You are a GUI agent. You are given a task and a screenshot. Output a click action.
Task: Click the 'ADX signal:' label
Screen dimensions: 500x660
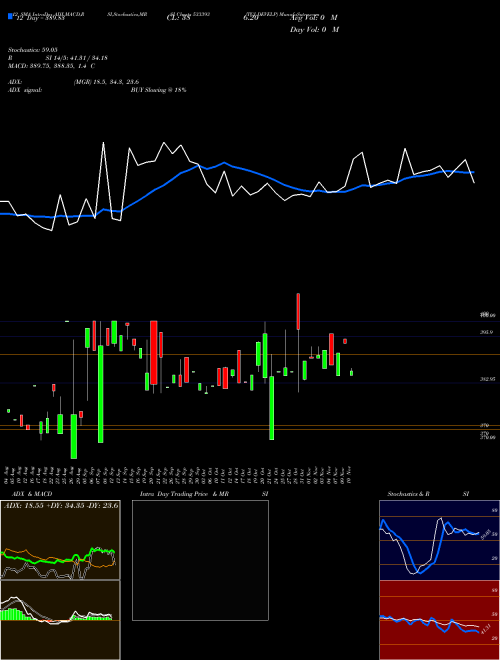[25, 90]
